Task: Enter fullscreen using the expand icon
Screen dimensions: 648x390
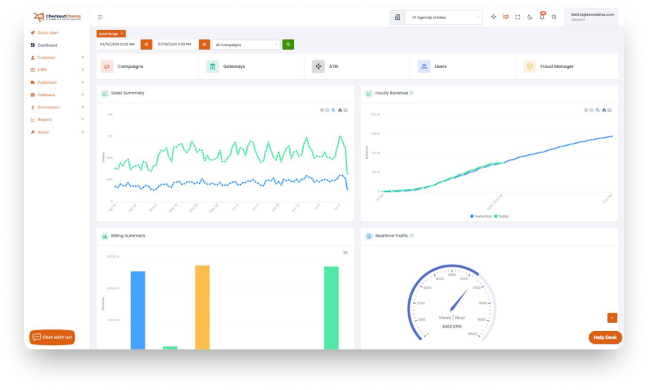Action: point(517,17)
